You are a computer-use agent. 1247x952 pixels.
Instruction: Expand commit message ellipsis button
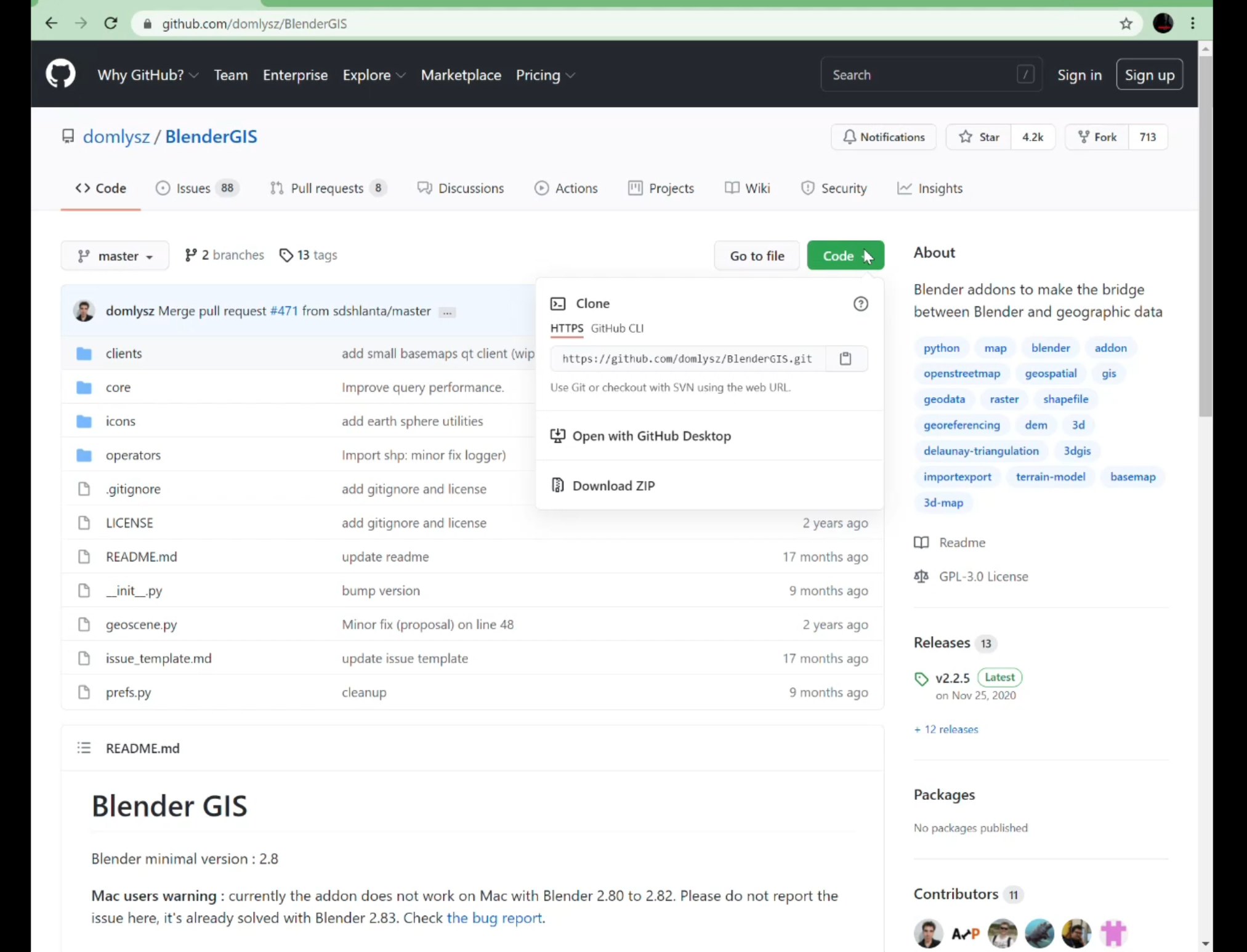[x=447, y=312]
